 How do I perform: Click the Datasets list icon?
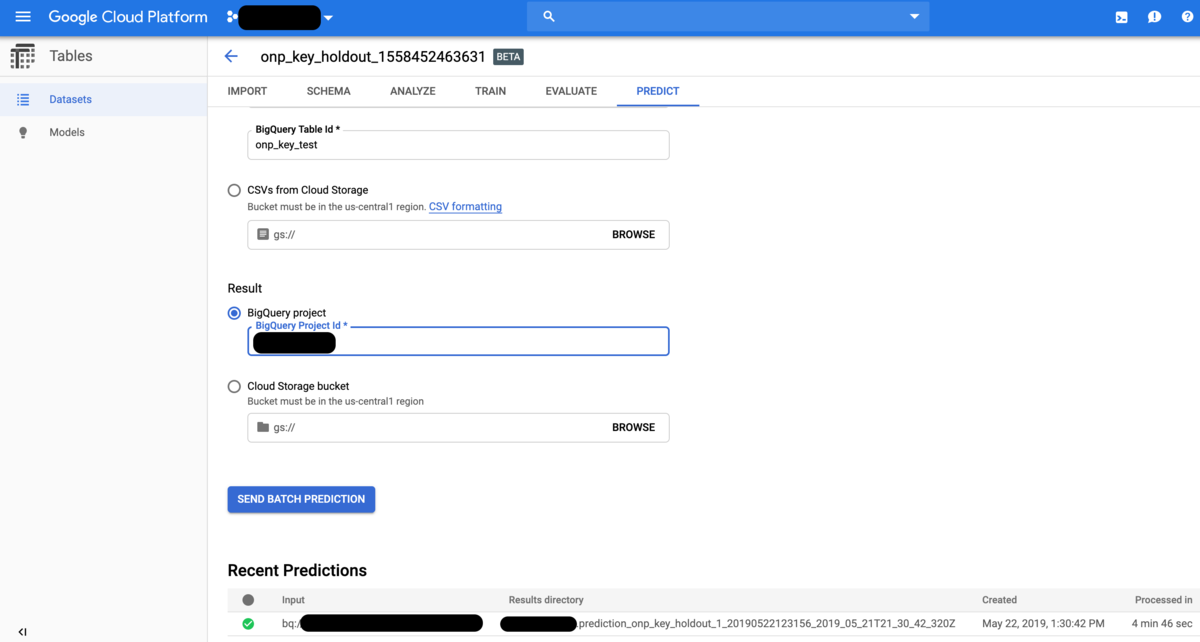pyautogui.click(x=23, y=100)
